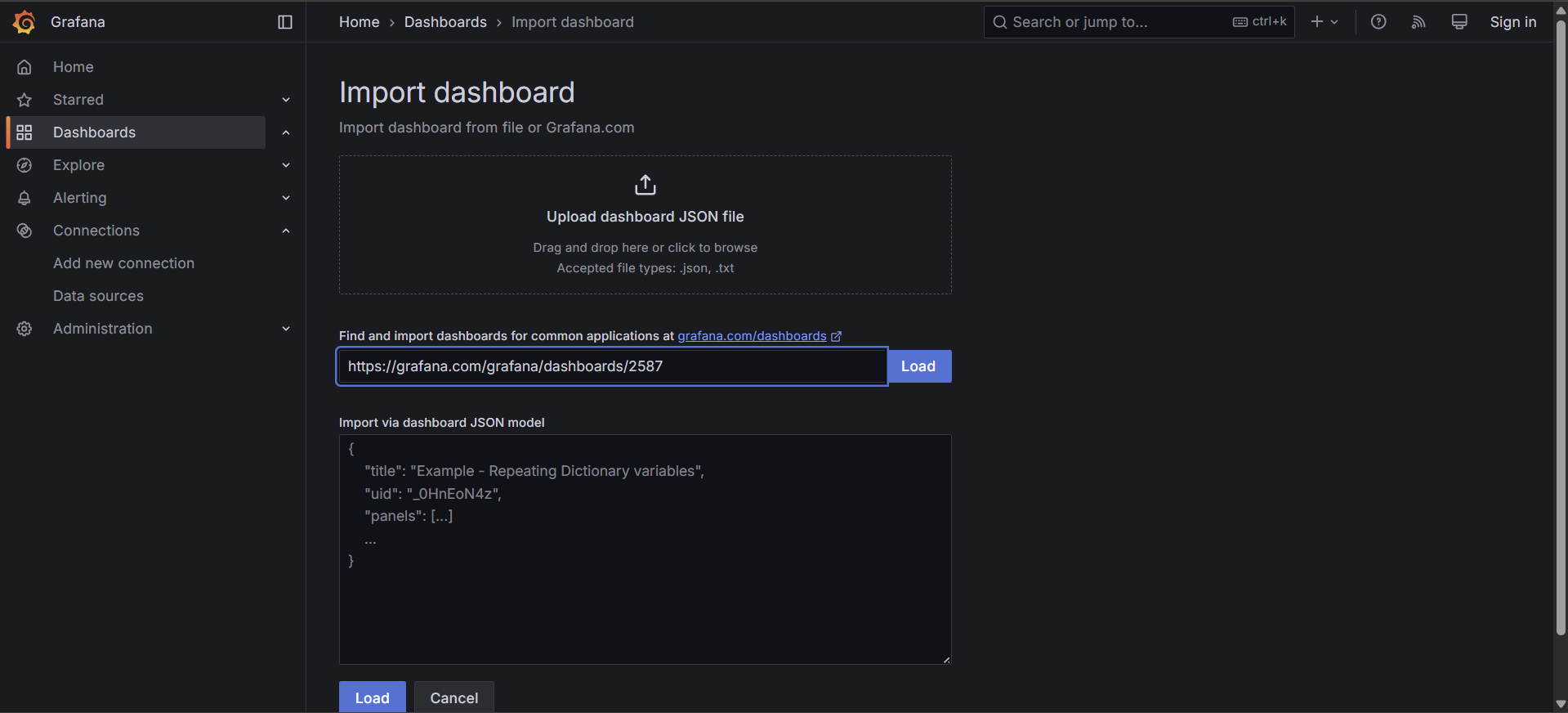Image resolution: width=1568 pixels, height=713 pixels.
Task: Click the external link icon beside grafana.com/dashboards
Action: (836, 336)
